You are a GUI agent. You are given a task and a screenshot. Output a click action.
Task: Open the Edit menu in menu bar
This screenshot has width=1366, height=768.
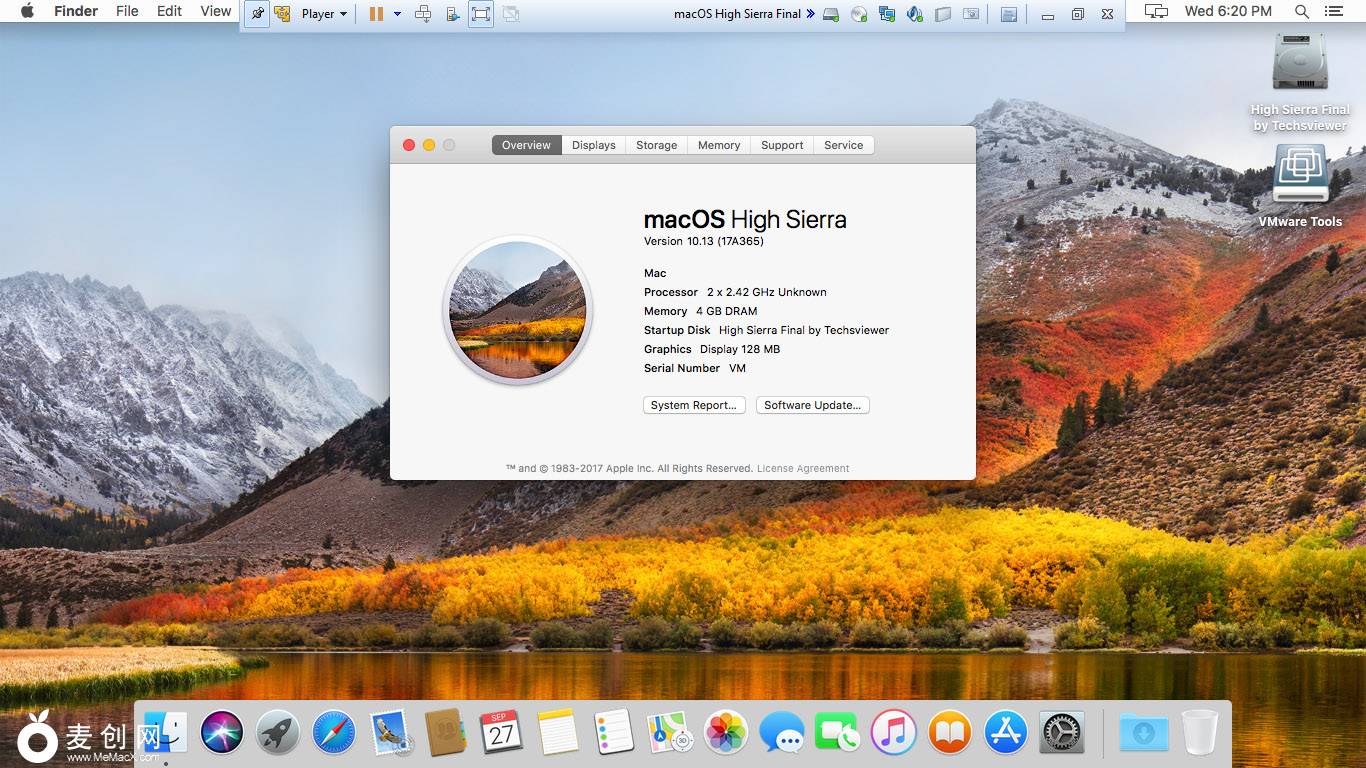click(169, 11)
